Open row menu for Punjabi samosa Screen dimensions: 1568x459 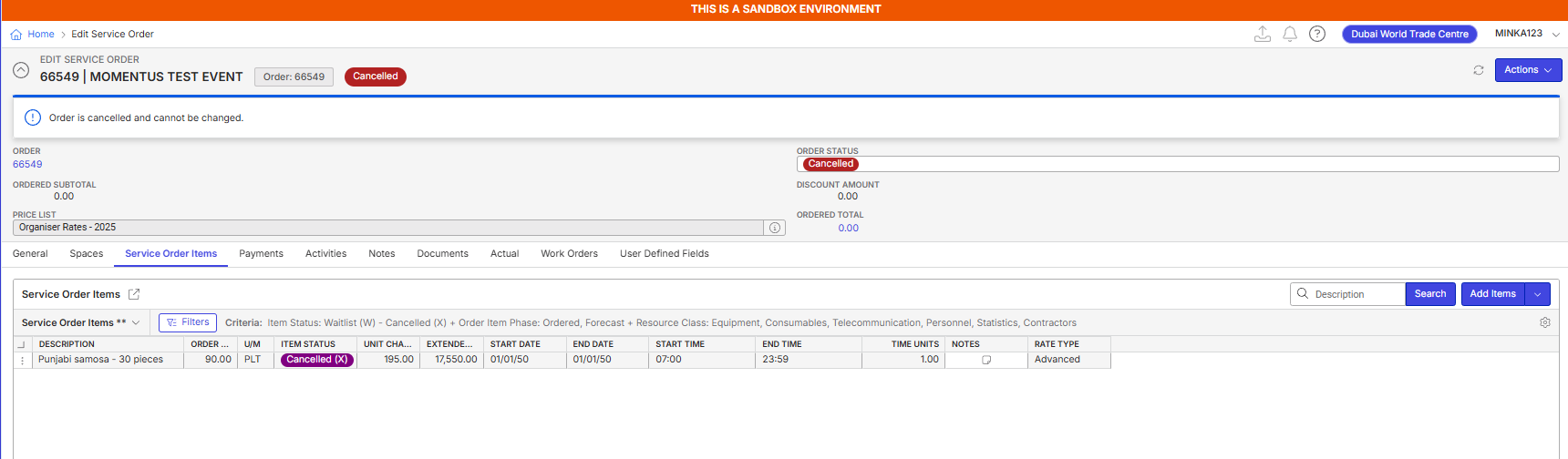click(23, 361)
